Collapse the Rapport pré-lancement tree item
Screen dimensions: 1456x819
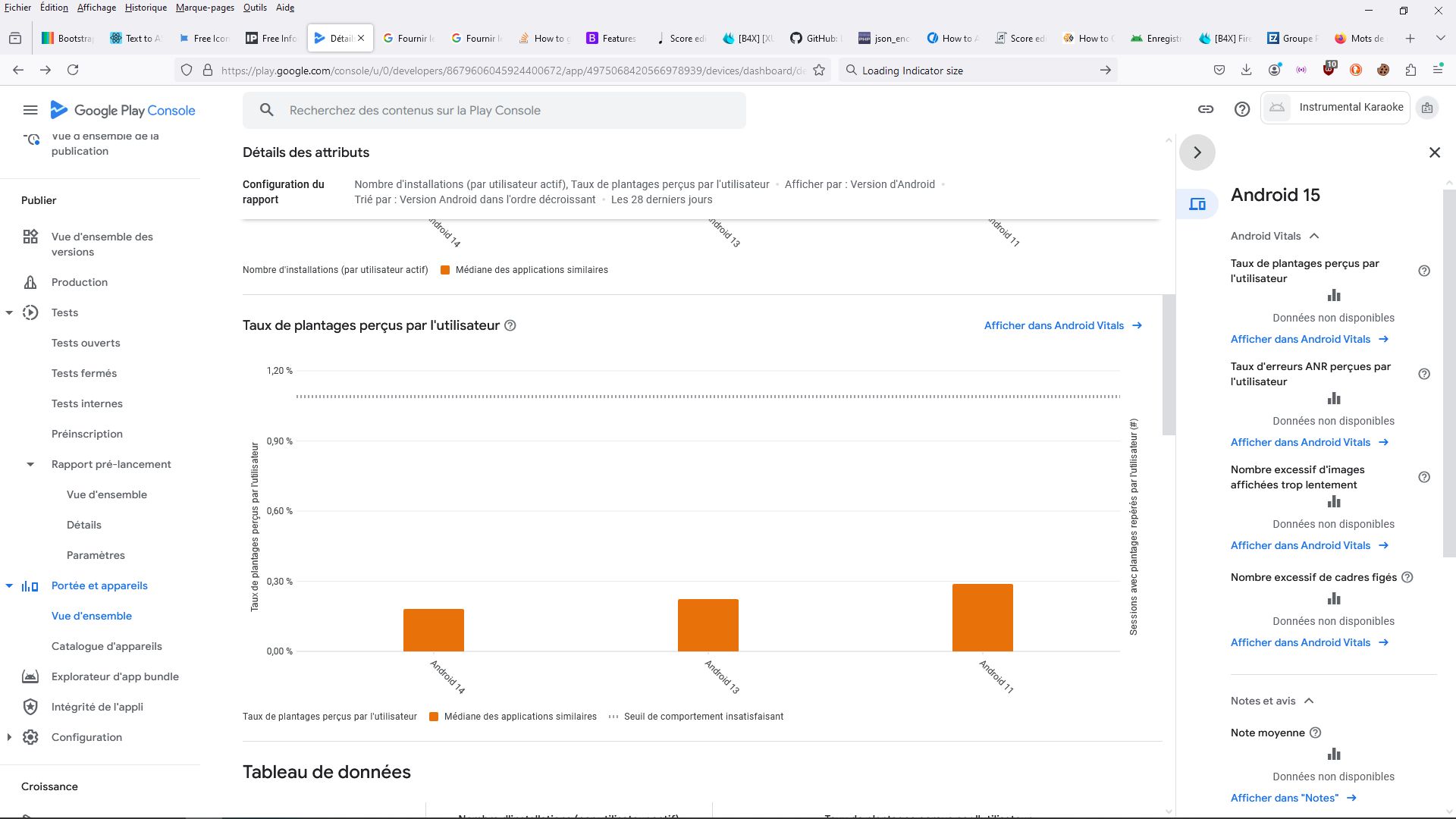point(30,465)
